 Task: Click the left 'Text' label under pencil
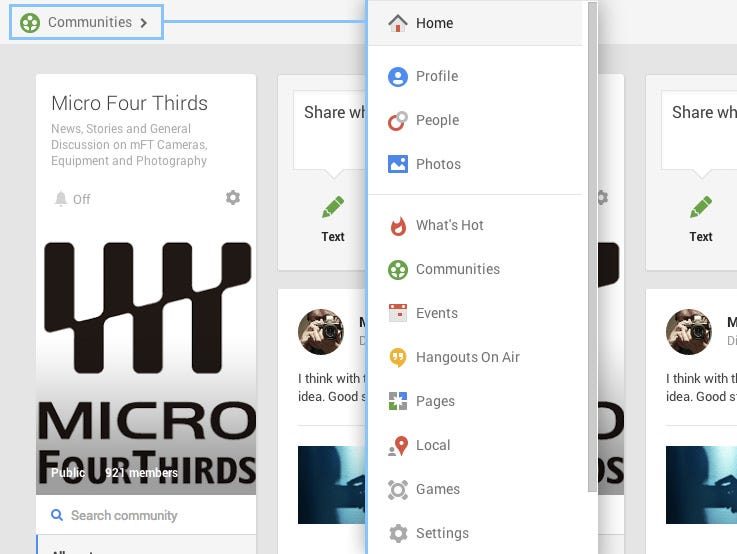pos(333,236)
